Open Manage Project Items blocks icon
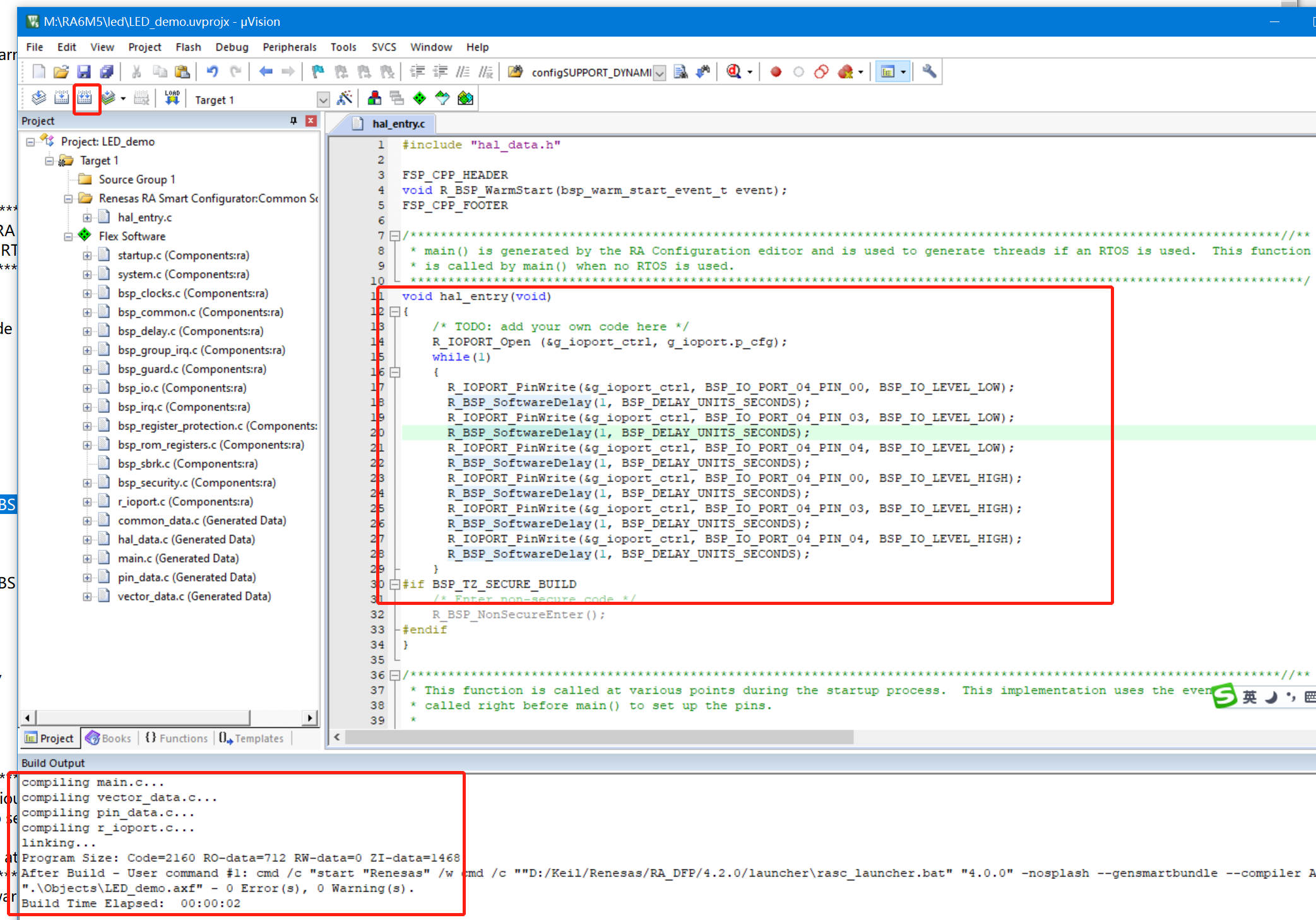This screenshot has height=920, width=1316. click(374, 98)
